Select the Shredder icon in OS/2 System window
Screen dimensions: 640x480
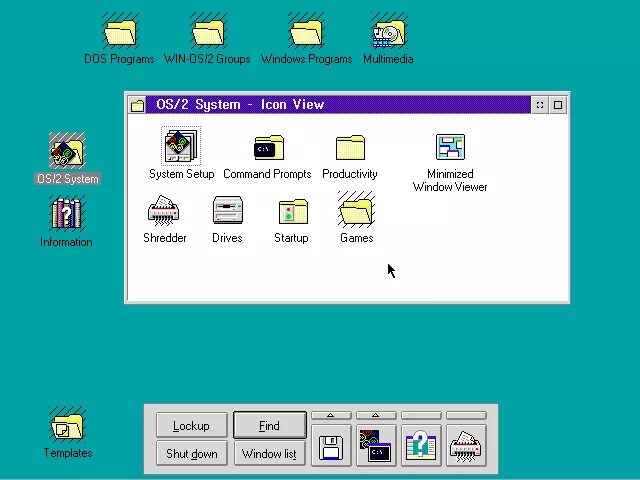click(x=163, y=211)
